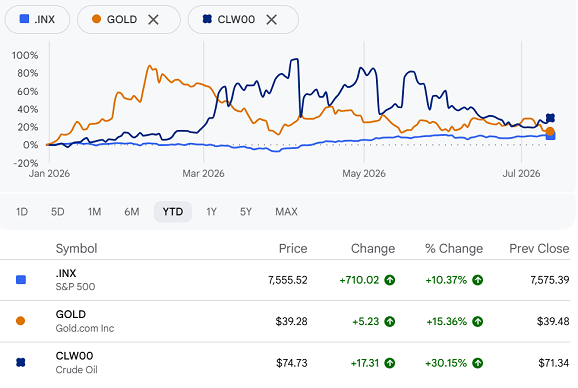Screen dimensions: 578x388
Task: Click the Change column header
Action: tap(373, 249)
